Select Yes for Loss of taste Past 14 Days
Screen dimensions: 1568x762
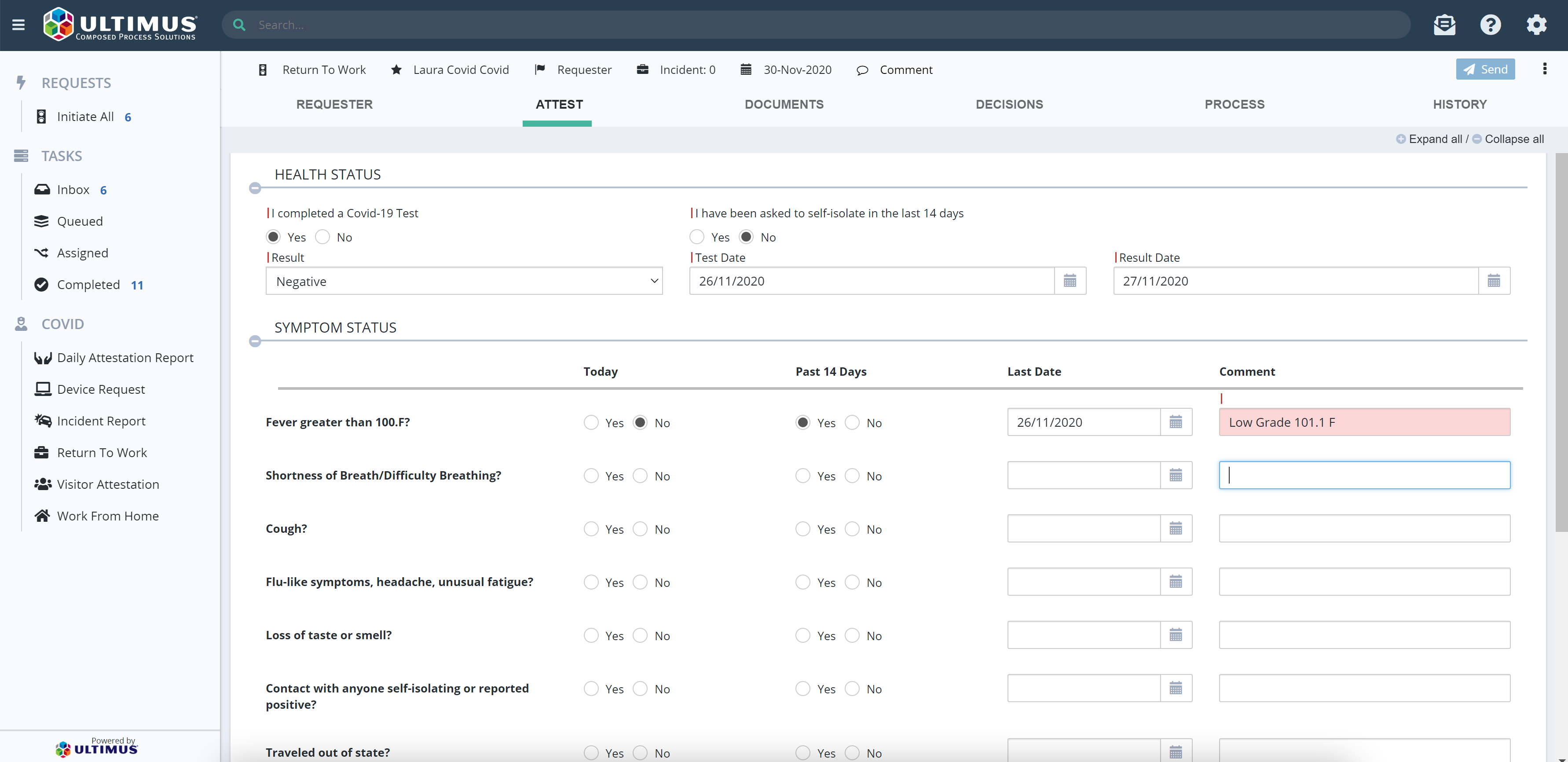803,636
